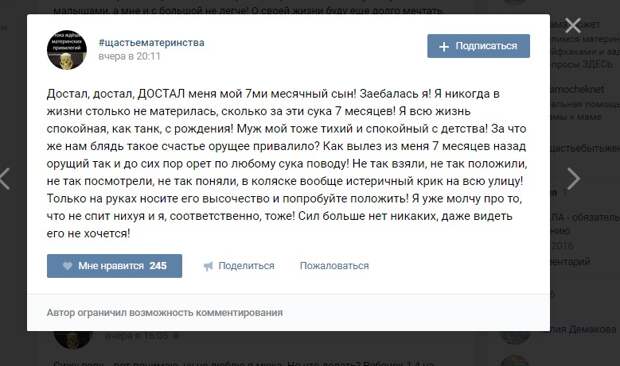Report the post via Пожаловаться
Viewport: 620px width, 366px height.
click(334, 266)
